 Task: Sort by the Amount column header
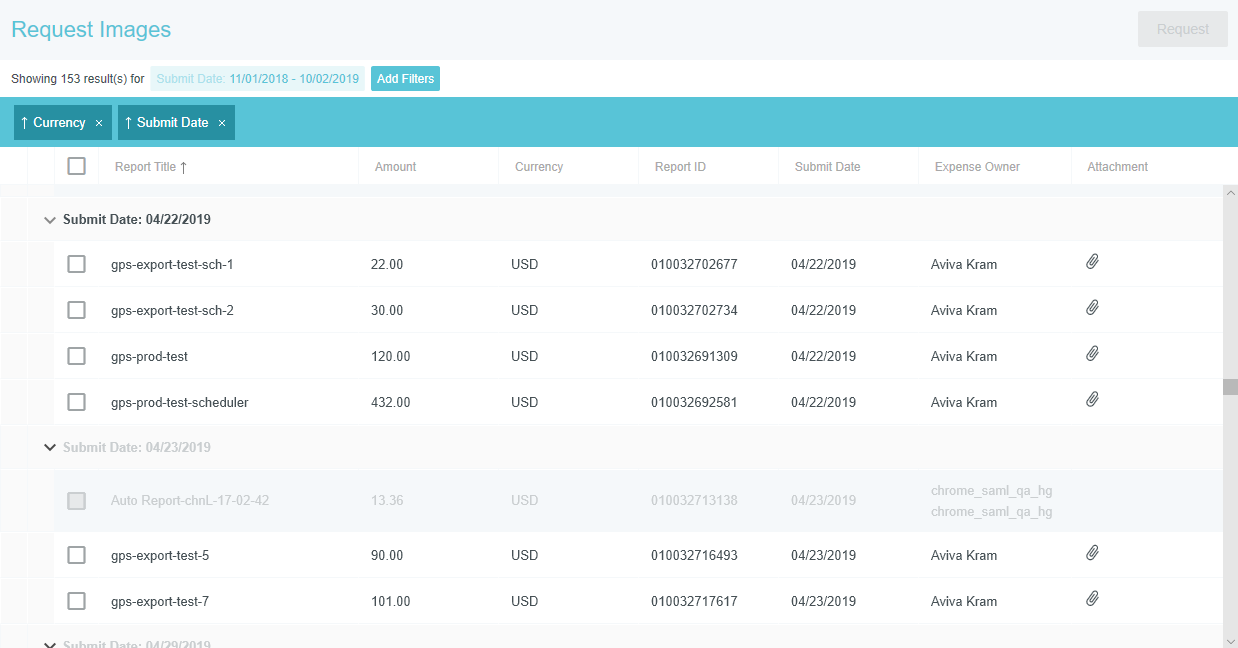(x=395, y=167)
